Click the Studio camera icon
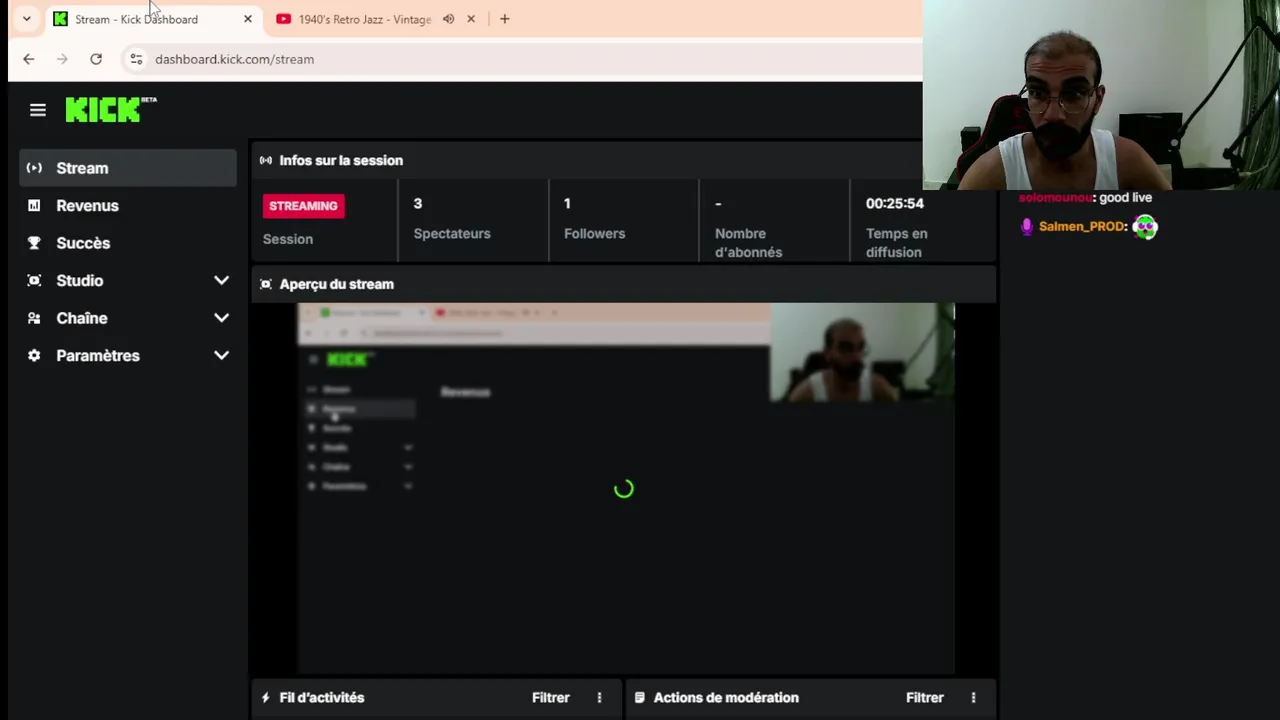 [x=34, y=280]
